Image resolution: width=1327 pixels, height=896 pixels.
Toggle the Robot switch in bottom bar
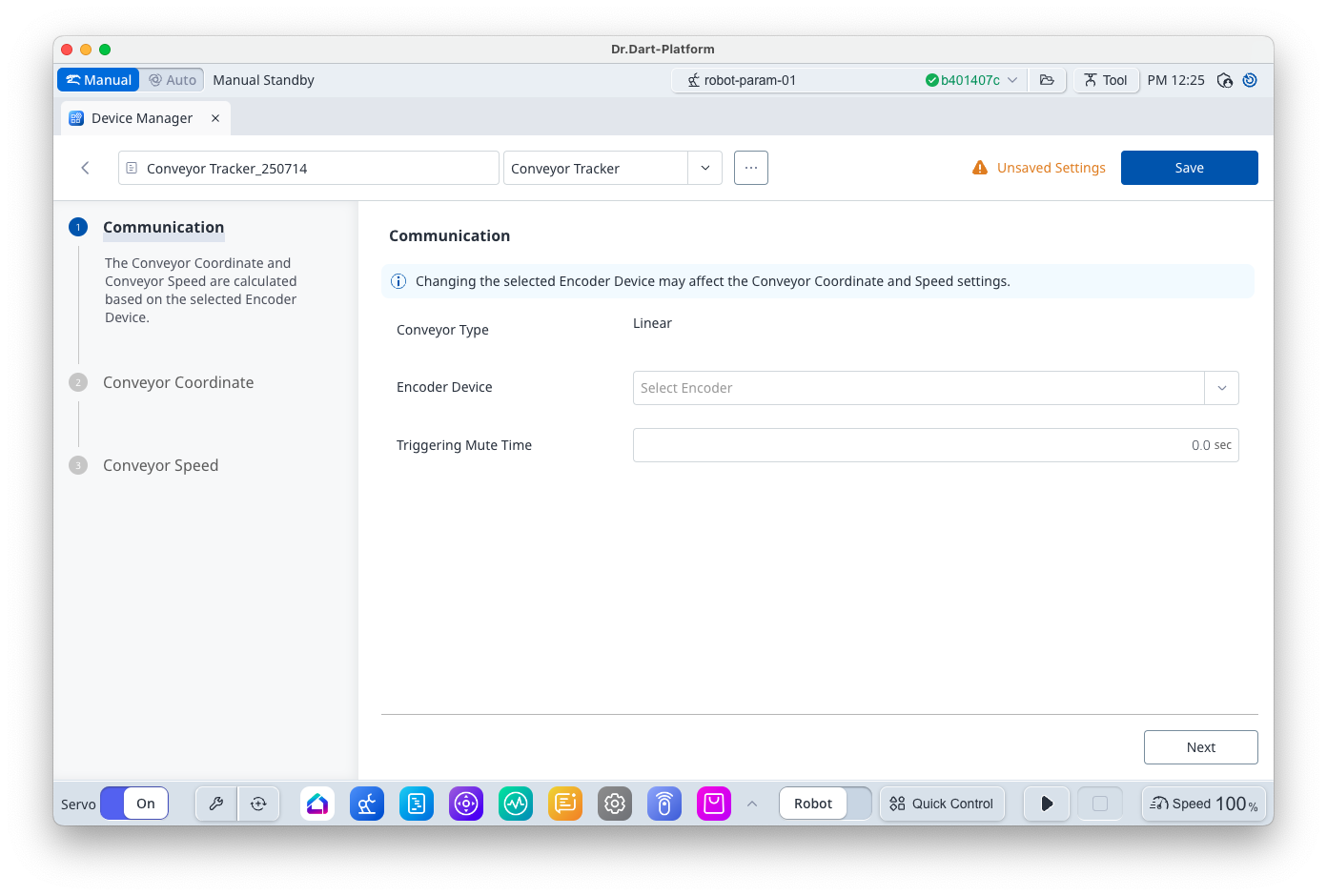click(x=826, y=804)
